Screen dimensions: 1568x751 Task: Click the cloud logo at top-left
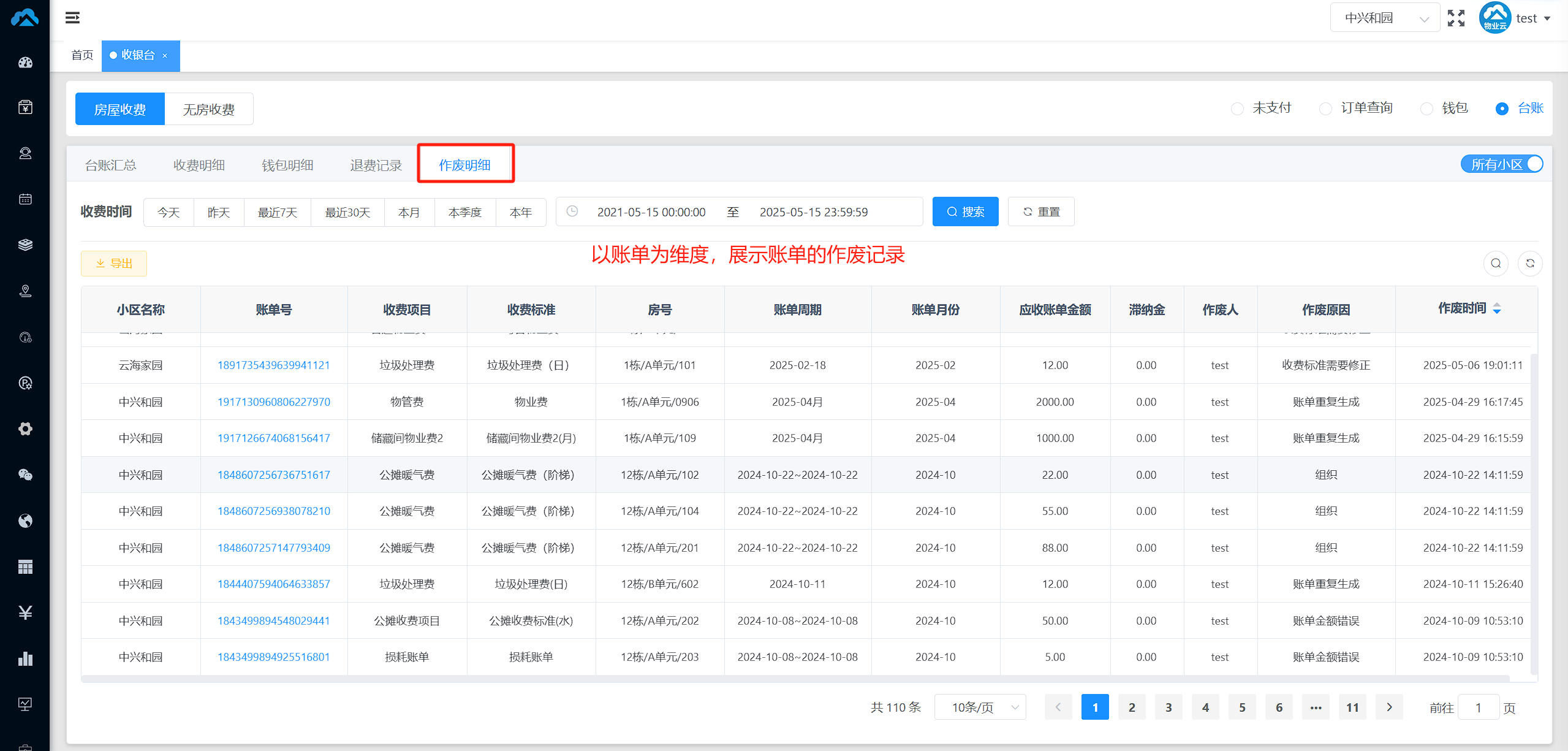[x=25, y=17]
